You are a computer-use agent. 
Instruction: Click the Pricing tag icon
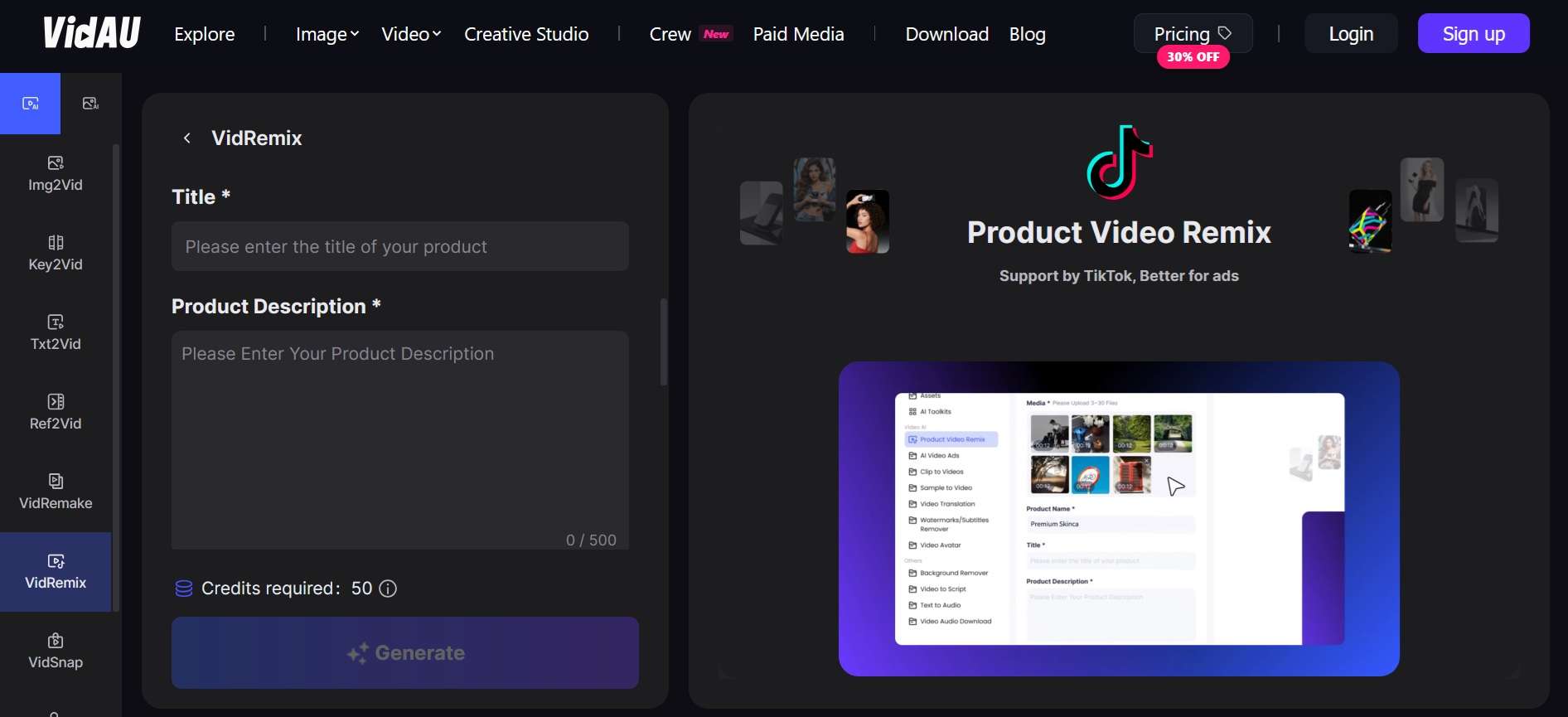[x=1225, y=33]
